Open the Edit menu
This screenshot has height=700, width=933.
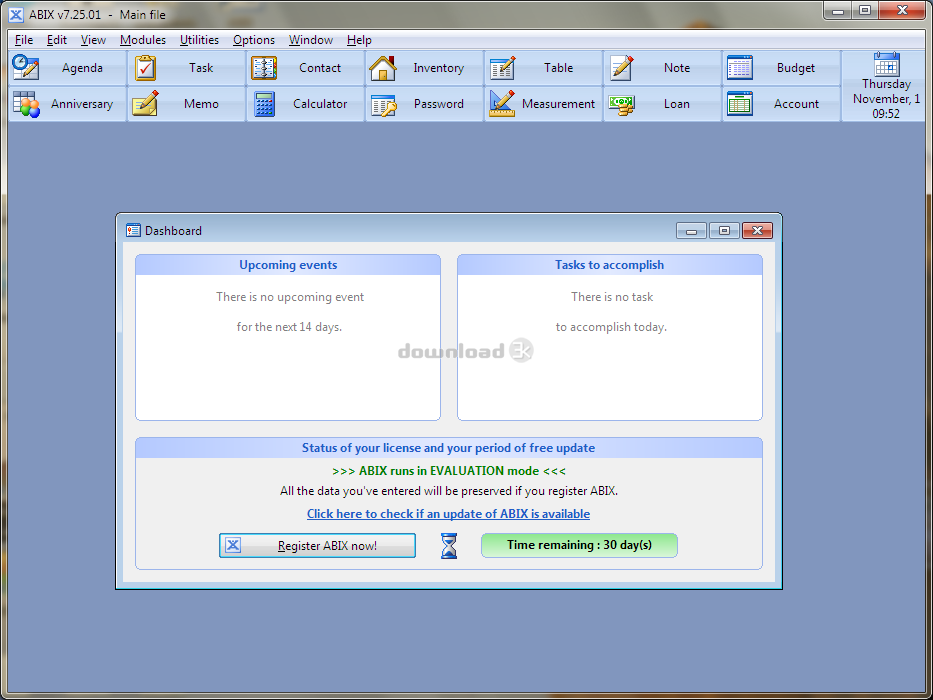(x=57, y=40)
